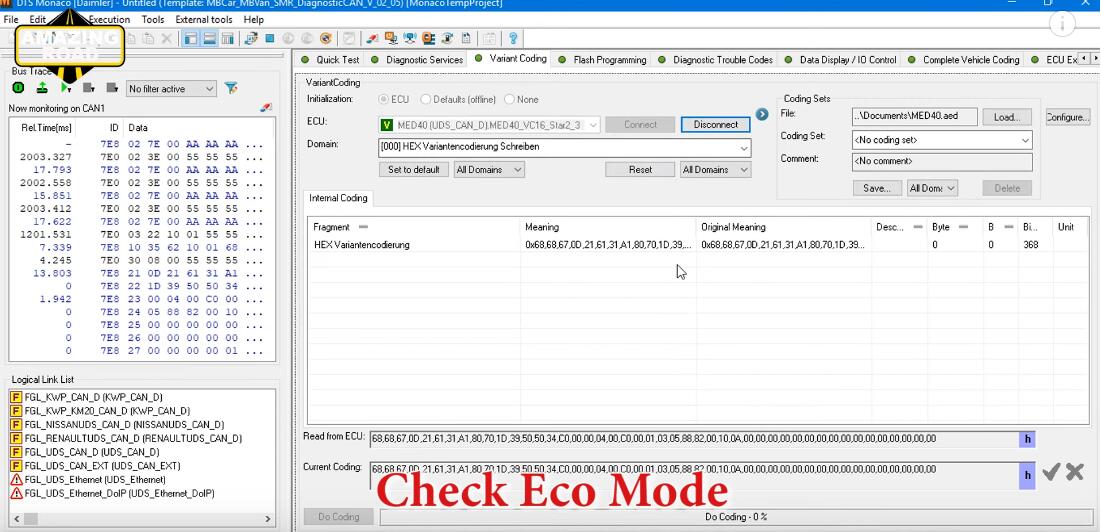
Task: Click the Reset button
Action: (640, 170)
